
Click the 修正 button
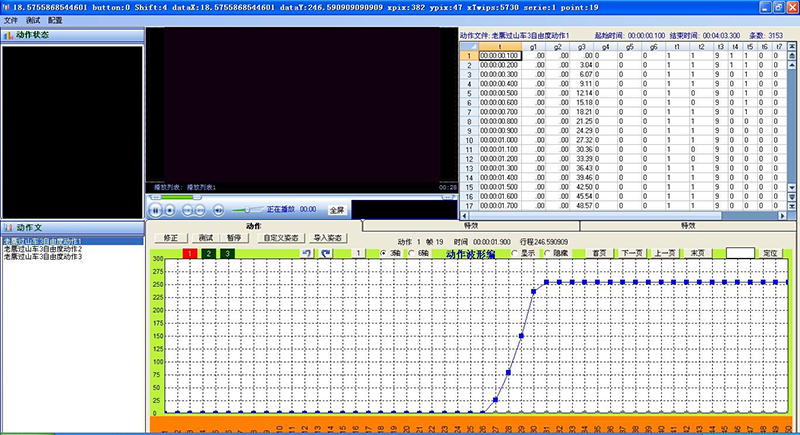[170, 238]
